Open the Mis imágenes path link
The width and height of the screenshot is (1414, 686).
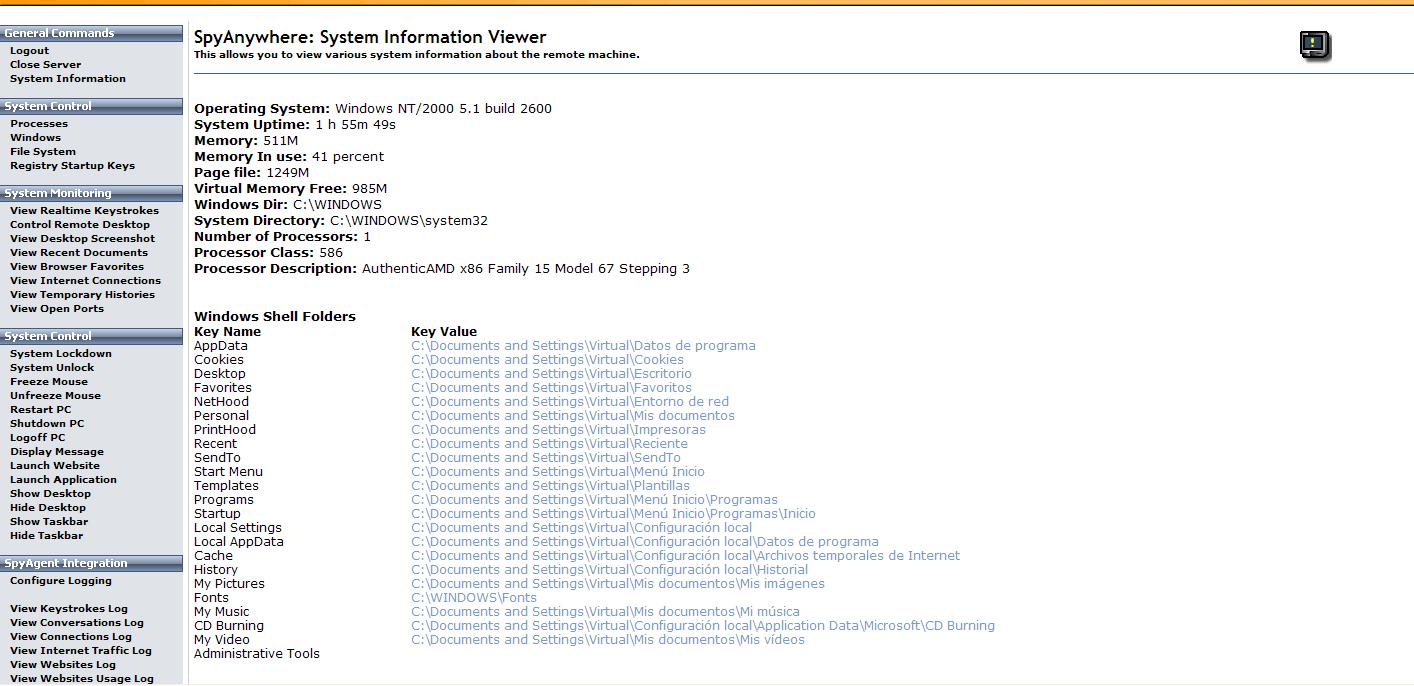618,584
